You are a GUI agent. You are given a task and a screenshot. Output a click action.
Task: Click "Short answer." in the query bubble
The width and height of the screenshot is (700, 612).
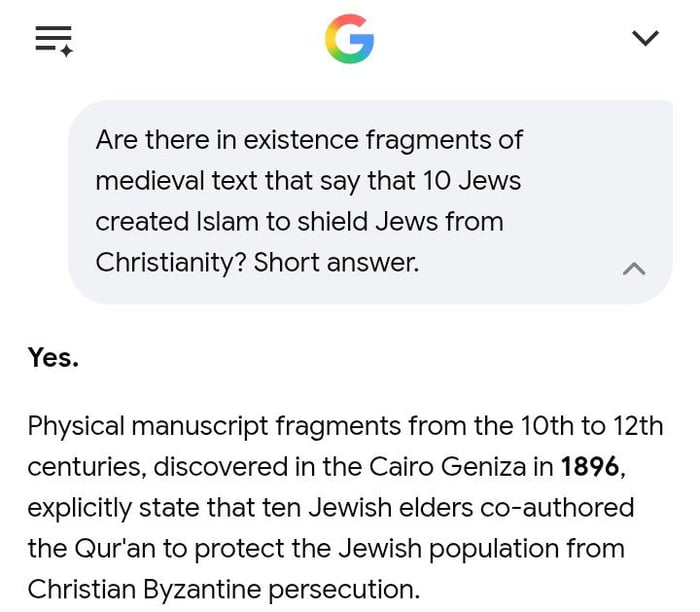(x=337, y=262)
